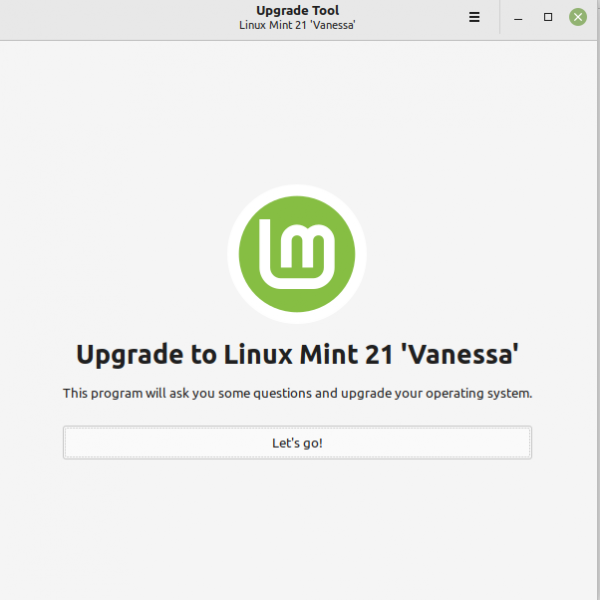The image size is (600, 600).
Task: Click the Linux Mint 21 'Vanessa' header subtitle
Action: coord(297,25)
